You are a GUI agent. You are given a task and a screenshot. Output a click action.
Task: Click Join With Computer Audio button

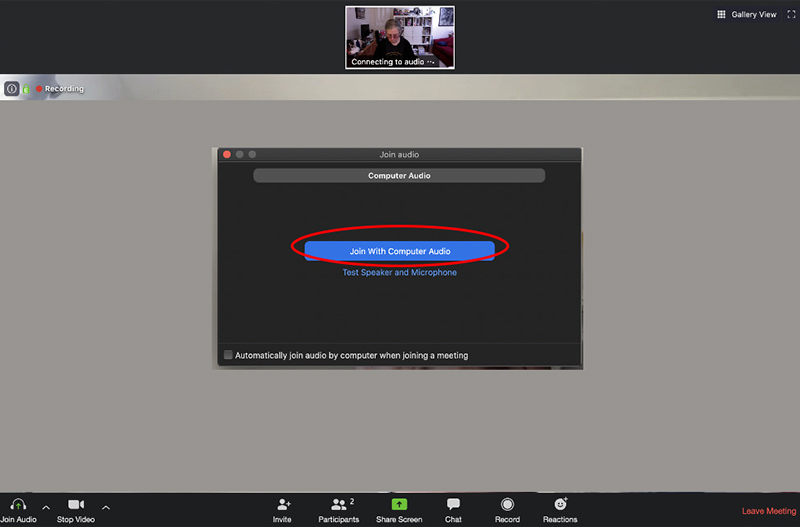click(399, 251)
